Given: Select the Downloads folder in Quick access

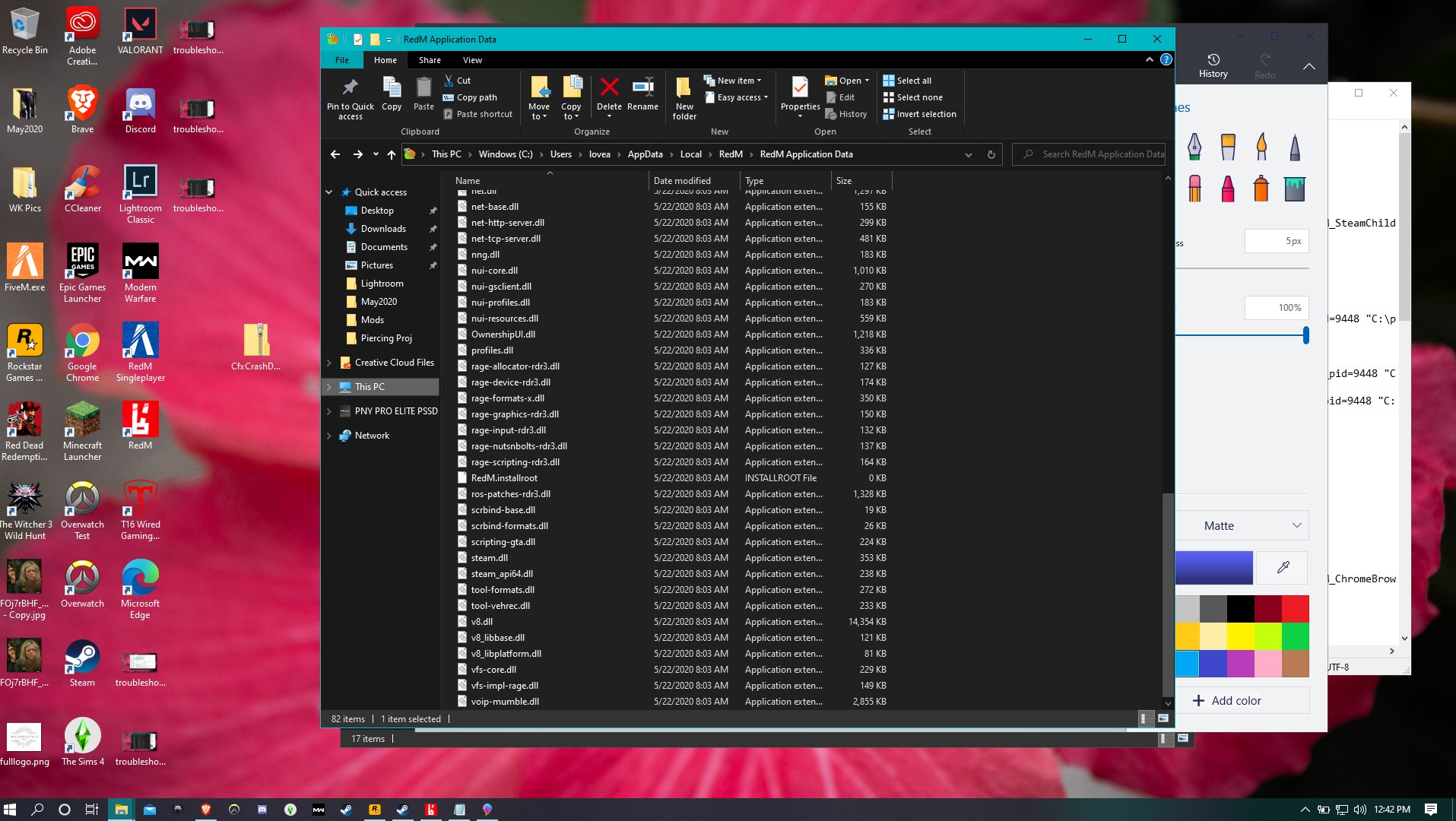Looking at the screenshot, I should coord(383,229).
